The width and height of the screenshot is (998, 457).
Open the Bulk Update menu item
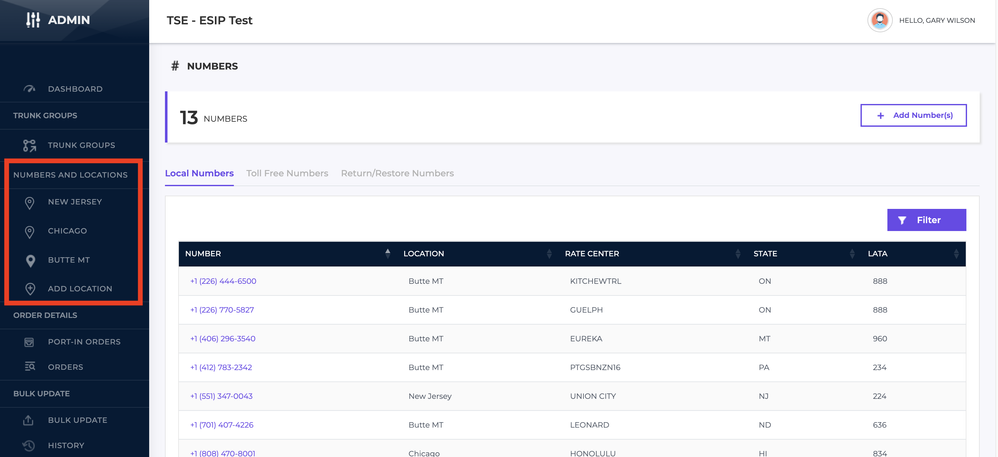tap(78, 420)
